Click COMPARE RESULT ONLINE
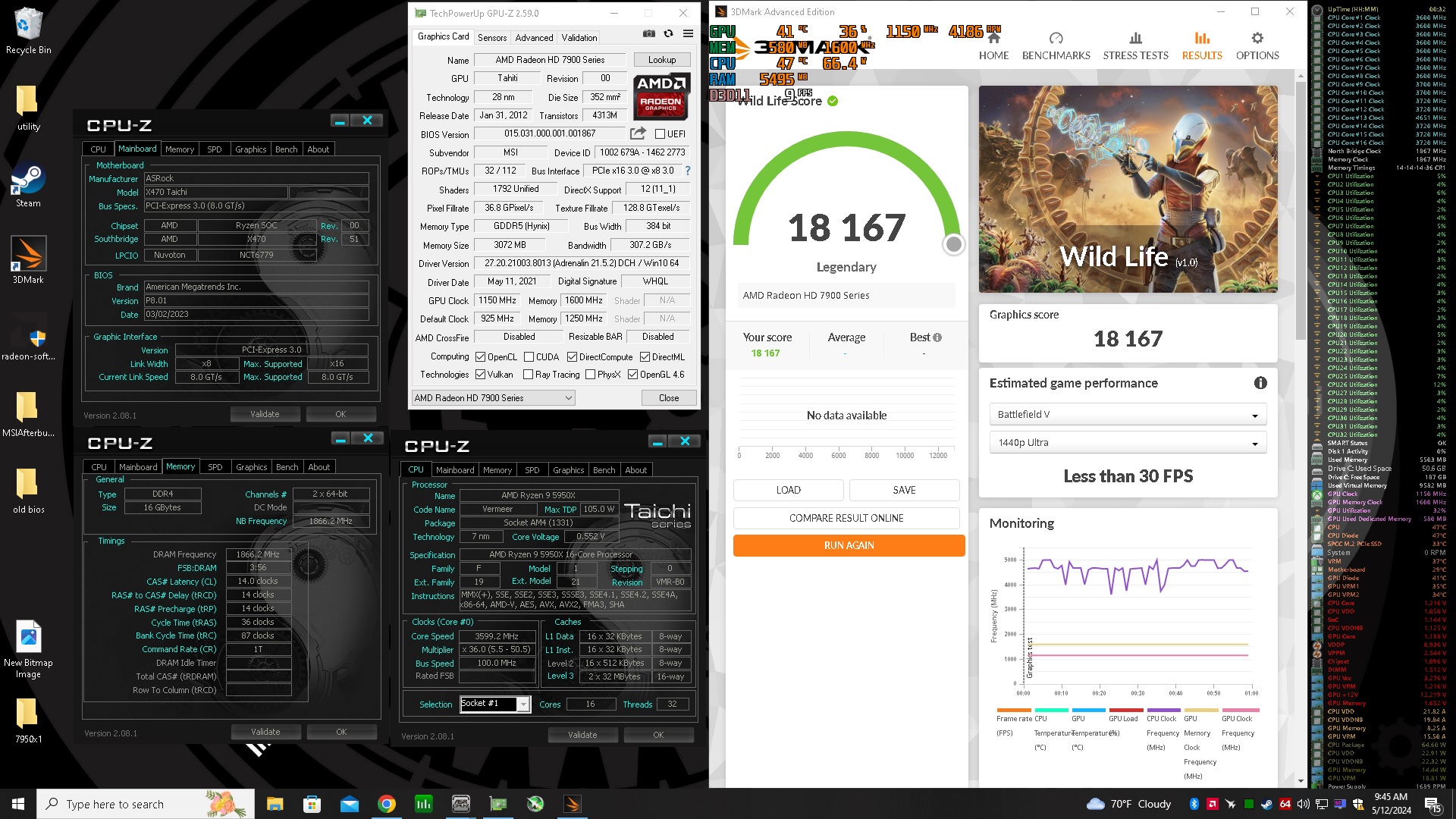1456x819 pixels. (846, 518)
